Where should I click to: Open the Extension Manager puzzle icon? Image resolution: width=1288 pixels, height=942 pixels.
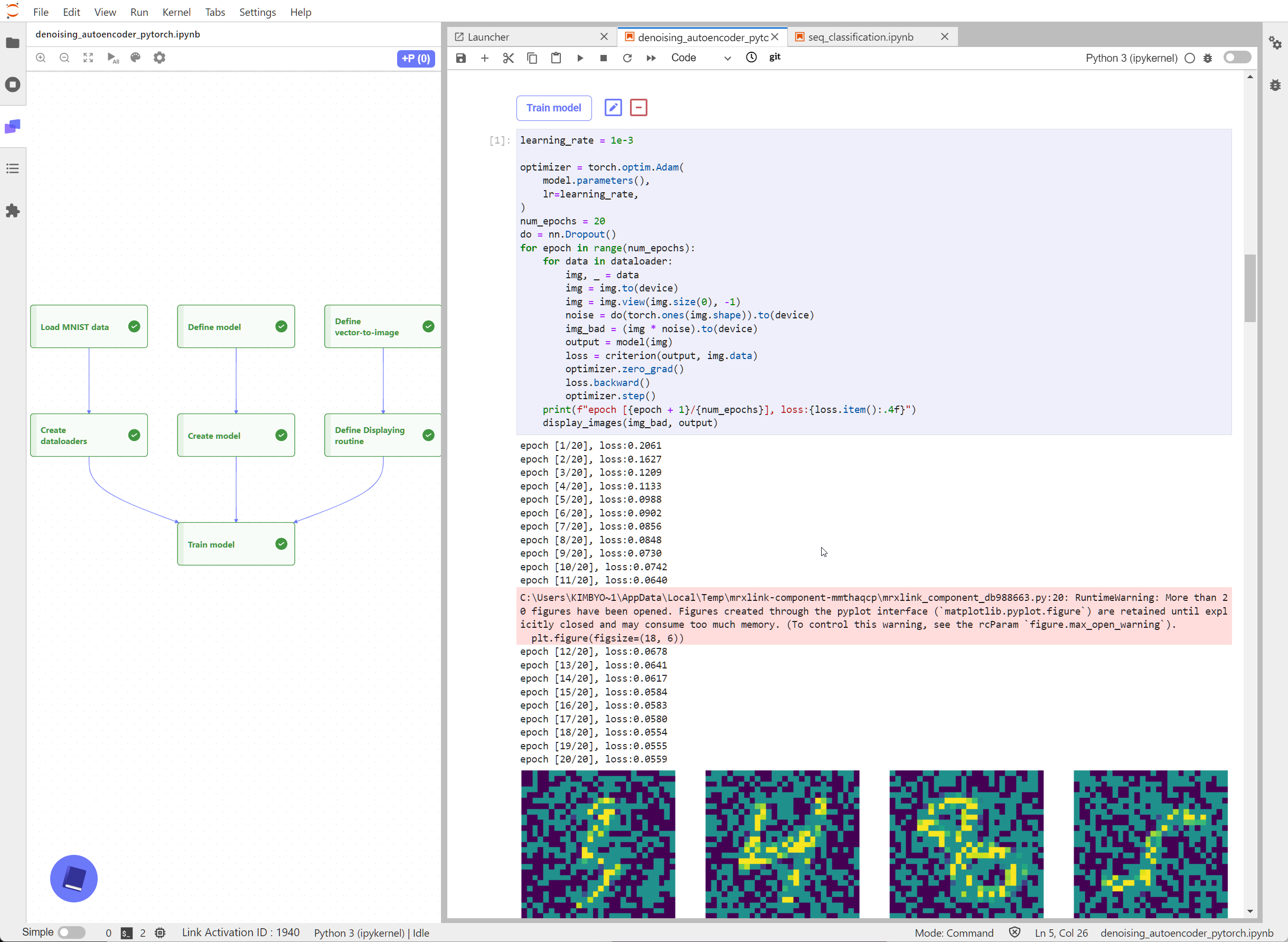pos(13,211)
